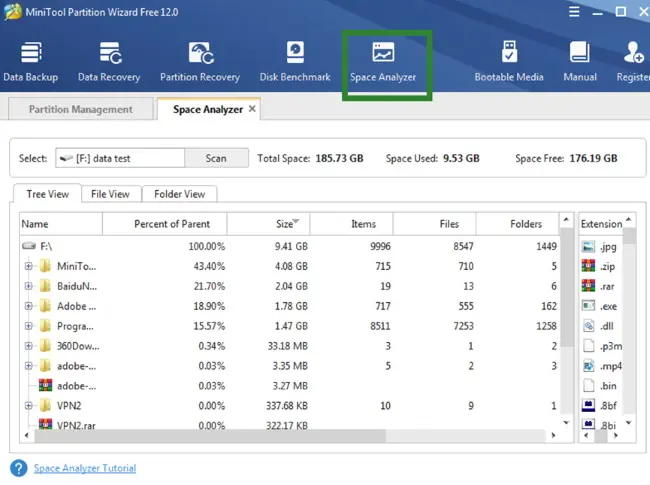The height and width of the screenshot is (485, 650).
Task: Select the .bin extension icon
Action: tap(588, 386)
